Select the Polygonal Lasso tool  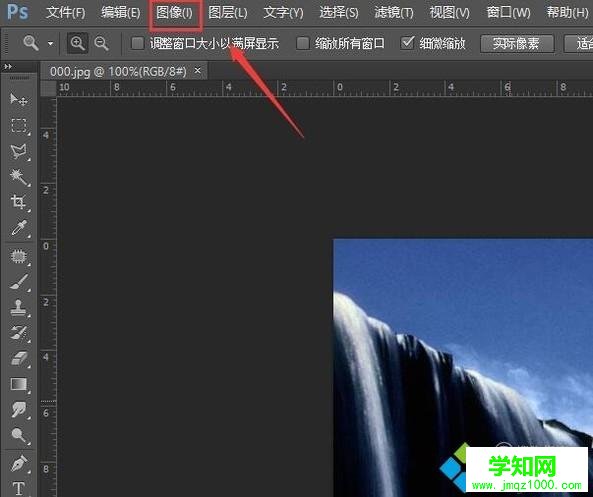click(19, 151)
